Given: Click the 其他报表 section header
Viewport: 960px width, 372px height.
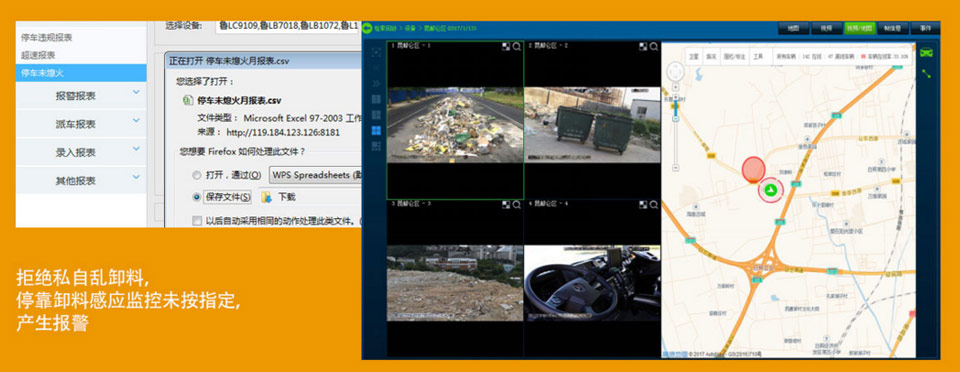Looking at the screenshot, I should point(81,180).
